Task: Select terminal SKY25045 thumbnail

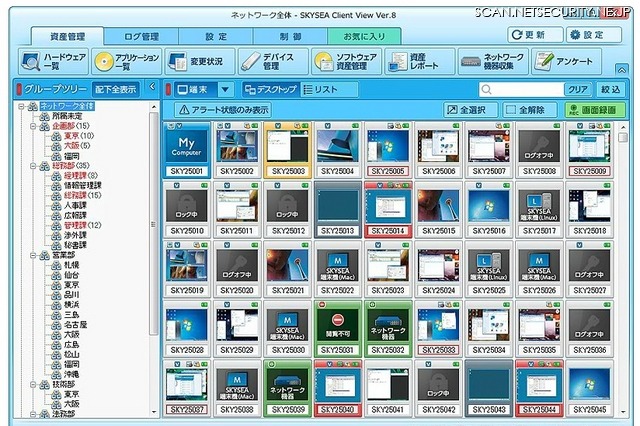Action: pos(589,388)
